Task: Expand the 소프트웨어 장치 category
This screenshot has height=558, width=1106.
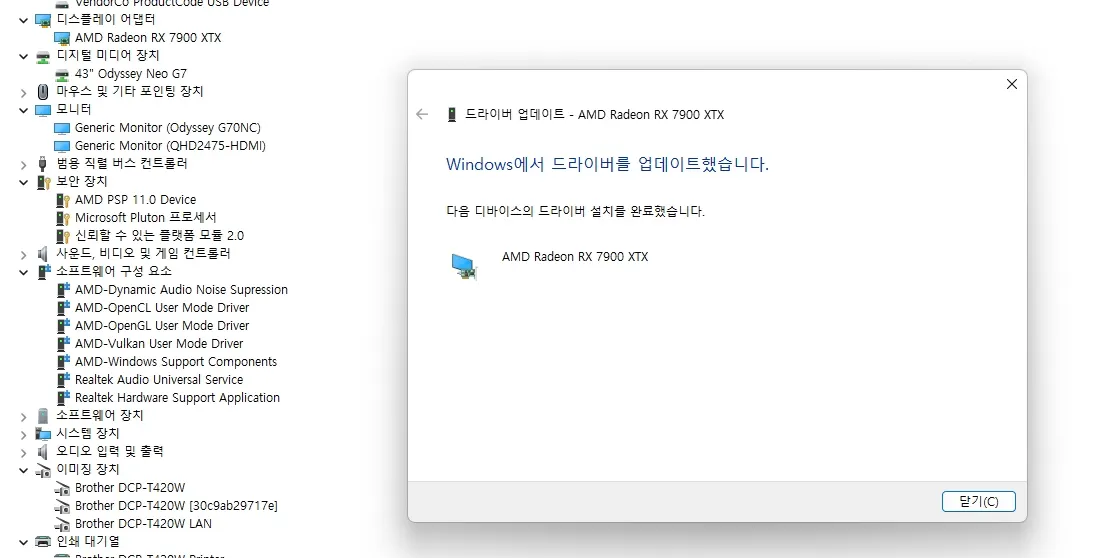Action: (x=23, y=417)
